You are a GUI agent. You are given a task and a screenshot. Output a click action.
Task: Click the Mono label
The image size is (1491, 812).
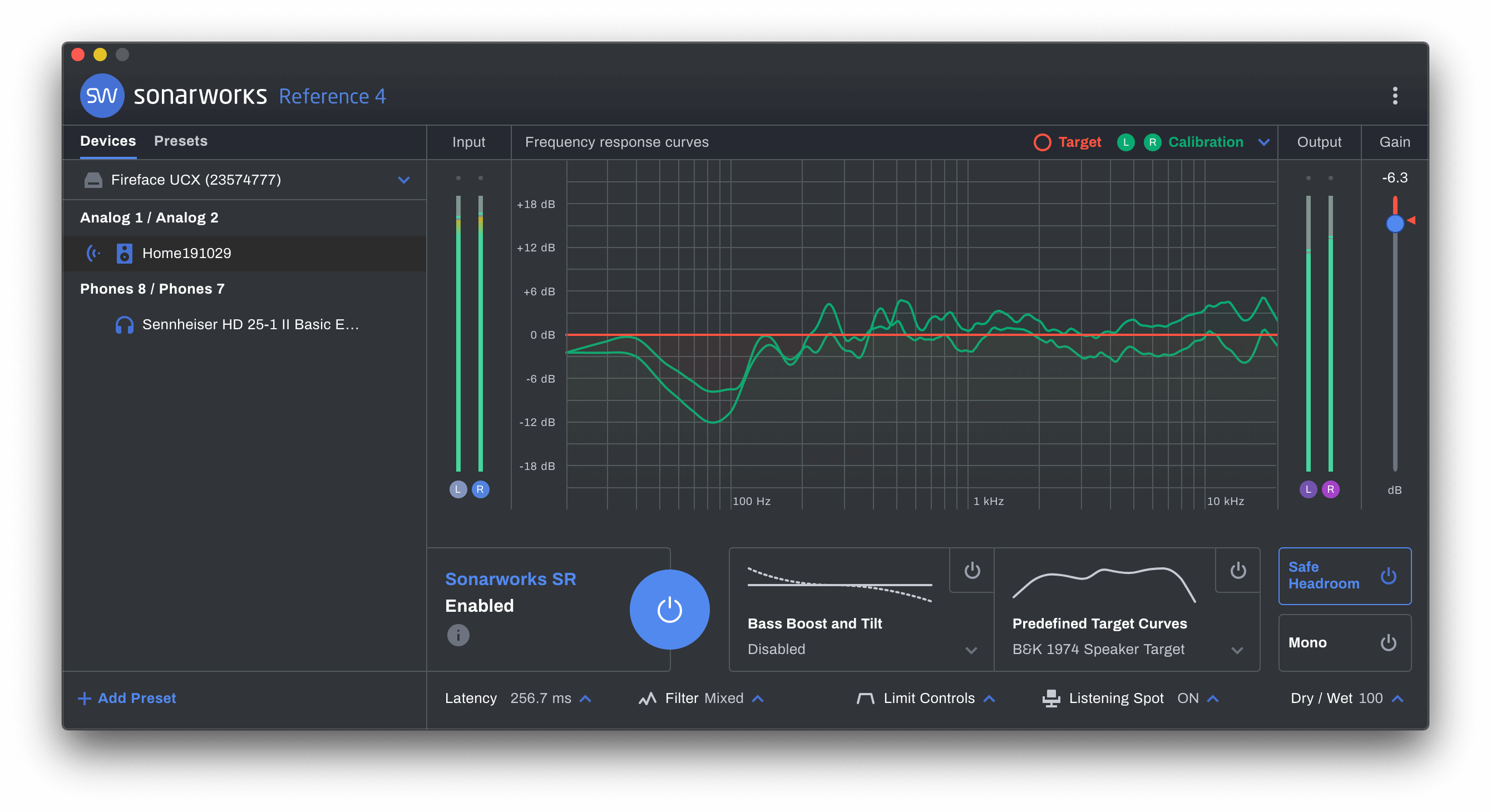(x=1307, y=642)
